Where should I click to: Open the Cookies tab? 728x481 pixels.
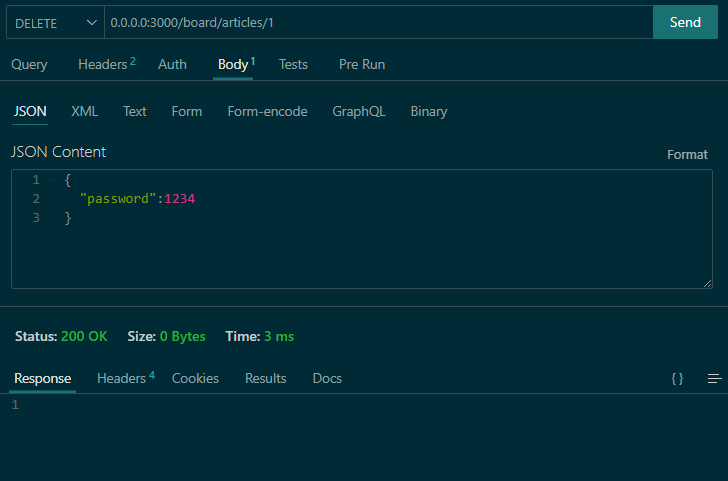pyautogui.click(x=195, y=378)
